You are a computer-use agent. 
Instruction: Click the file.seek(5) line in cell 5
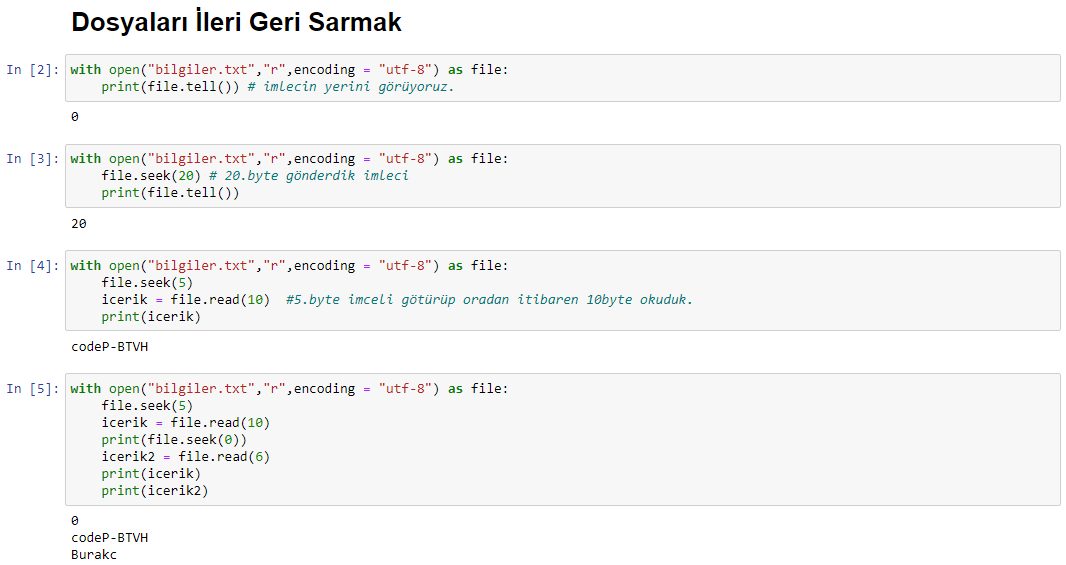[x=148, y=405]
